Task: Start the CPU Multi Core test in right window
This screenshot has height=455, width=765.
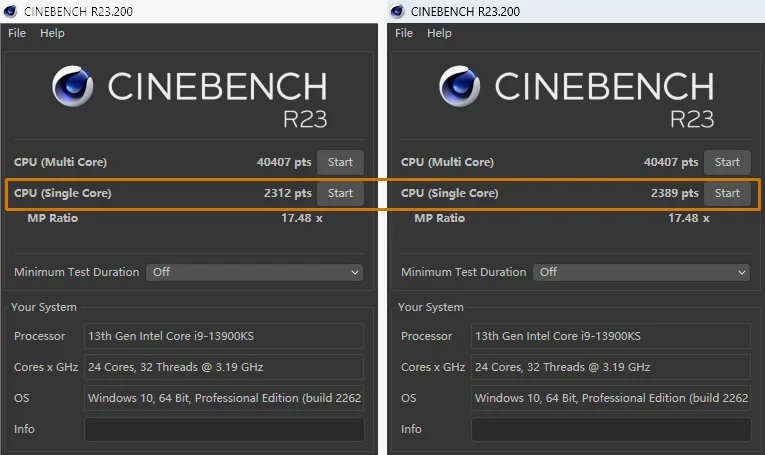Action: pos(727,162)
